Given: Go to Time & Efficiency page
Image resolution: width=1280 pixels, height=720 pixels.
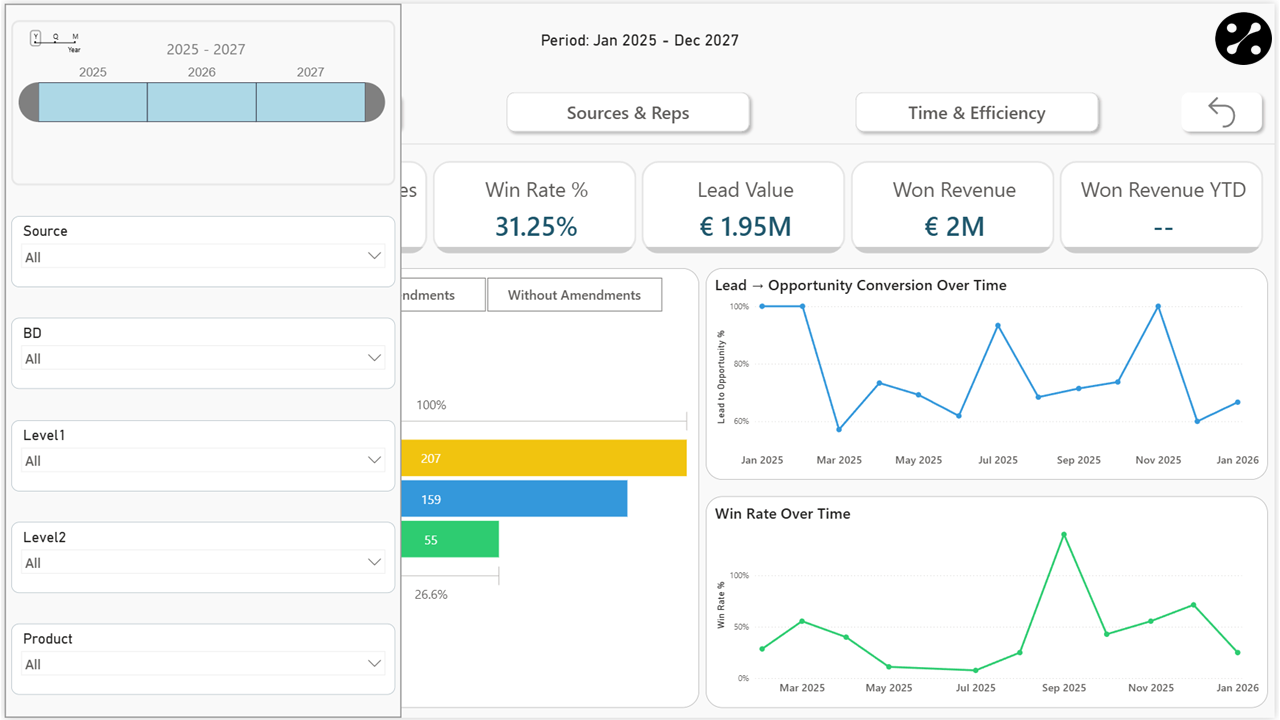Looking at the screenshot, I should 976,113.
